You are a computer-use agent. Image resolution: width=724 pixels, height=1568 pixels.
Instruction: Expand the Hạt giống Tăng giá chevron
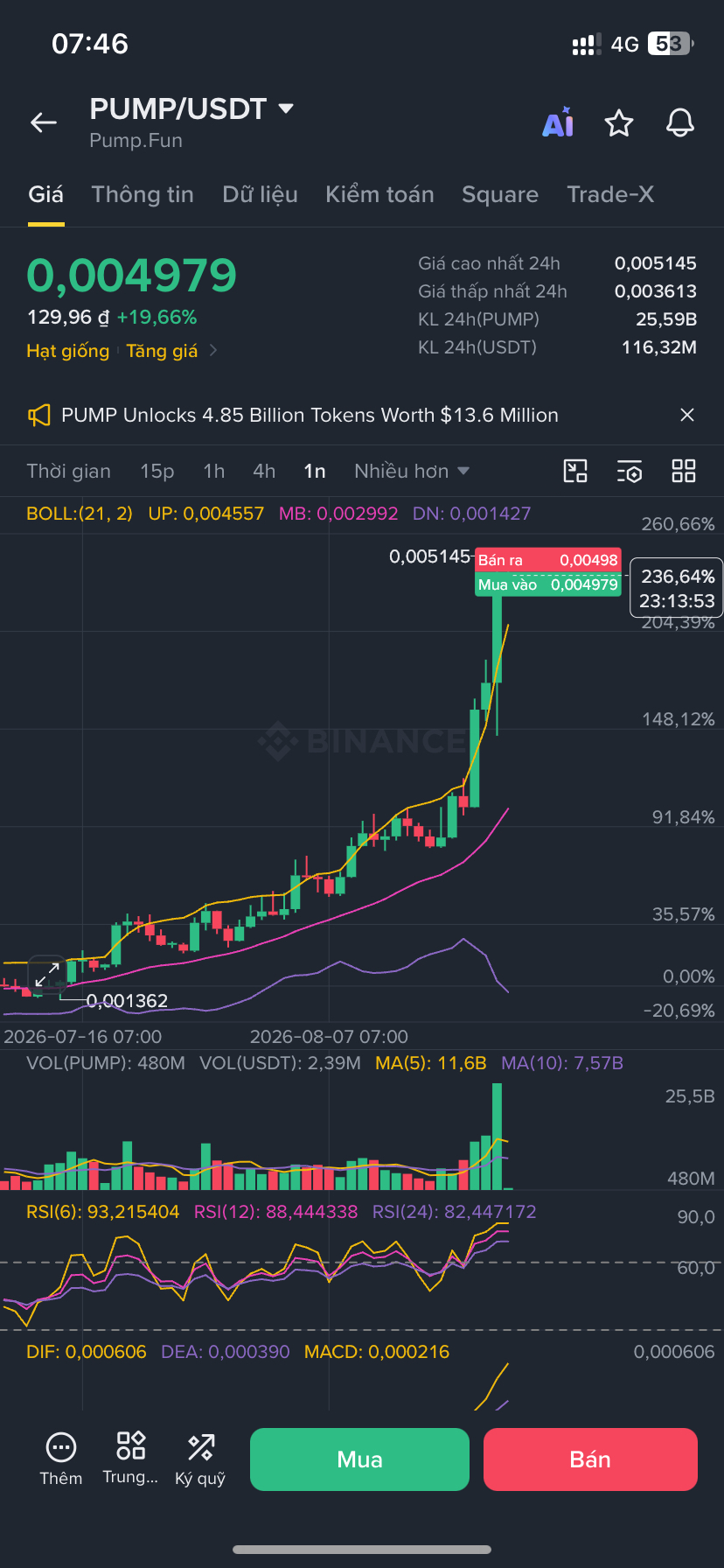212,351
